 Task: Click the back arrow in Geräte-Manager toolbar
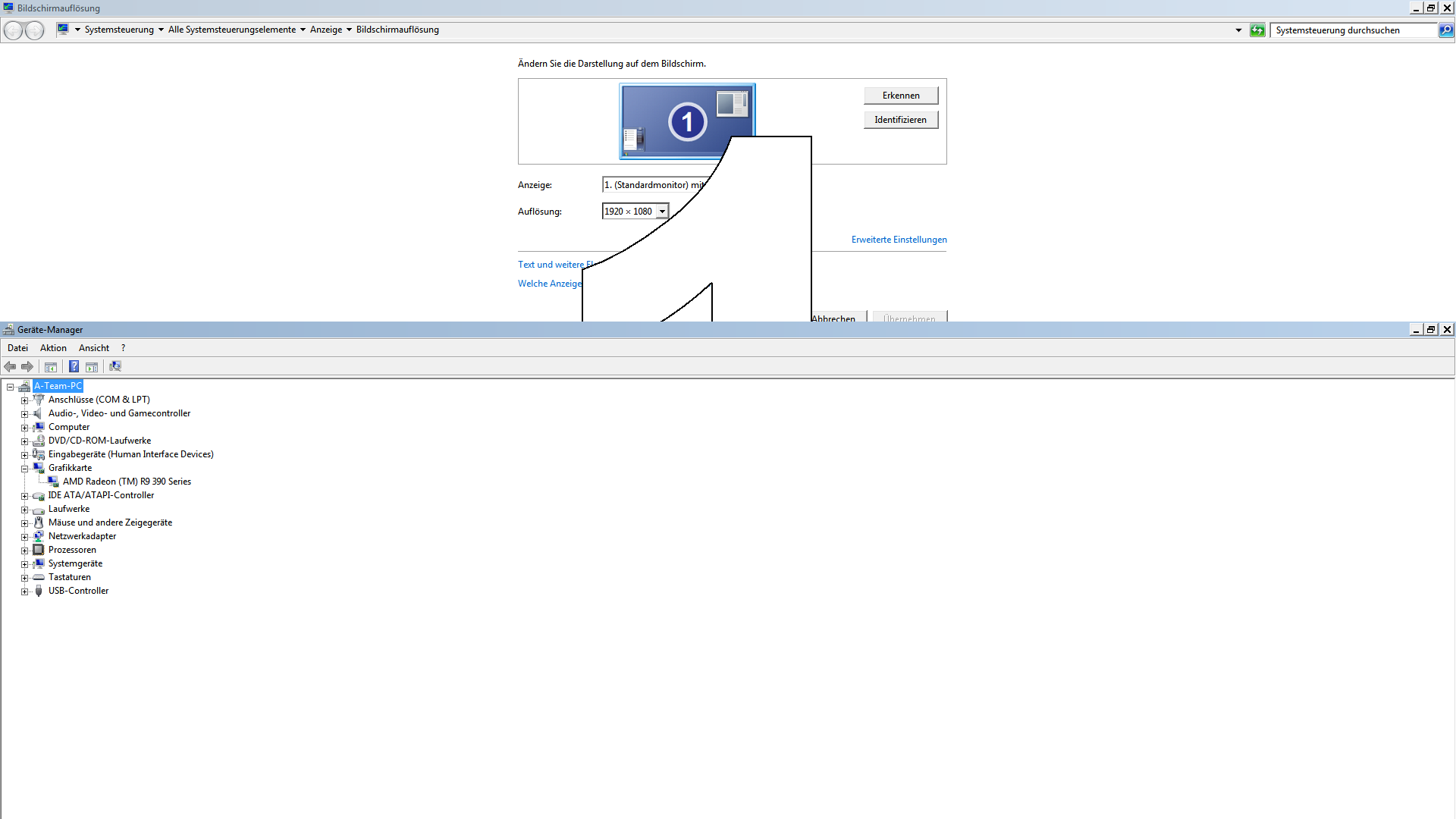point(11,367)
